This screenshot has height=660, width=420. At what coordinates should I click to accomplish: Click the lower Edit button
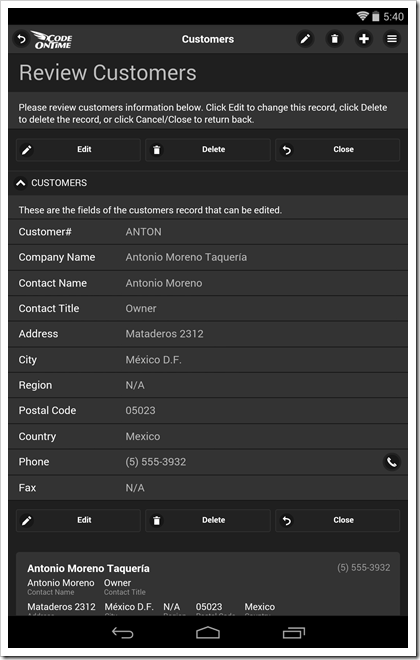pos(78,521)
